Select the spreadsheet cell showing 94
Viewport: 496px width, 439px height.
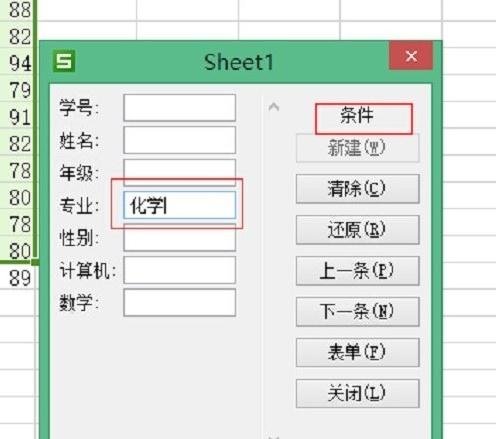[x=17, y=63]
